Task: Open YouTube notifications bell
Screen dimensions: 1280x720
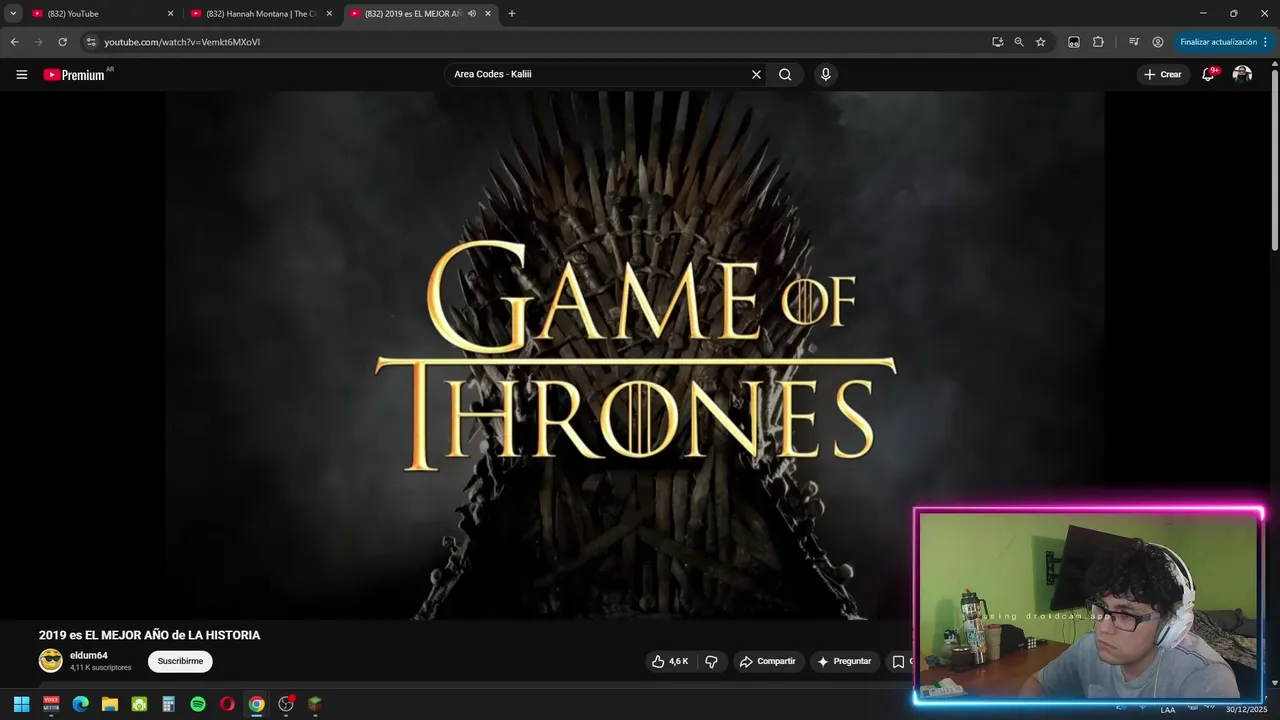Action: click(1208, 74)
